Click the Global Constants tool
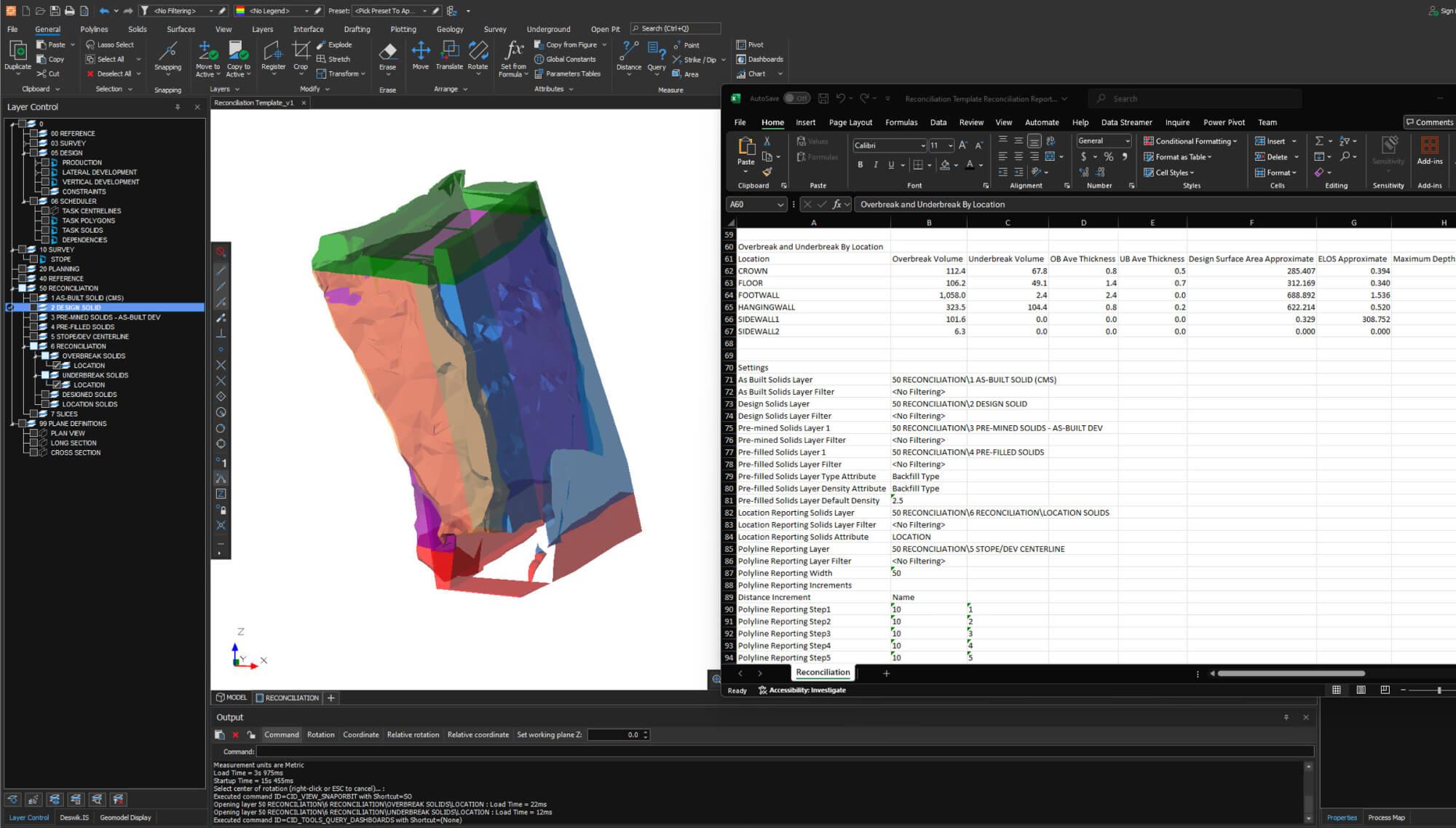The image size is (1456, 828). pos(565,59)
